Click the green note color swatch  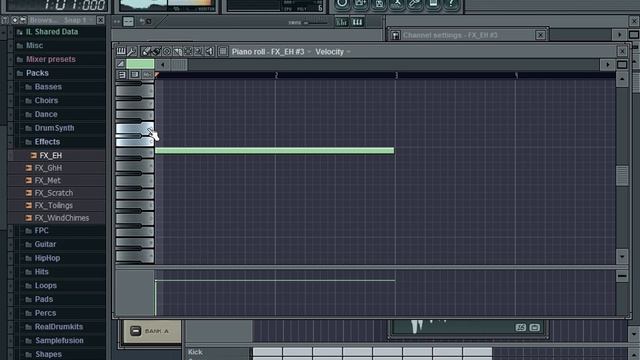140,64
